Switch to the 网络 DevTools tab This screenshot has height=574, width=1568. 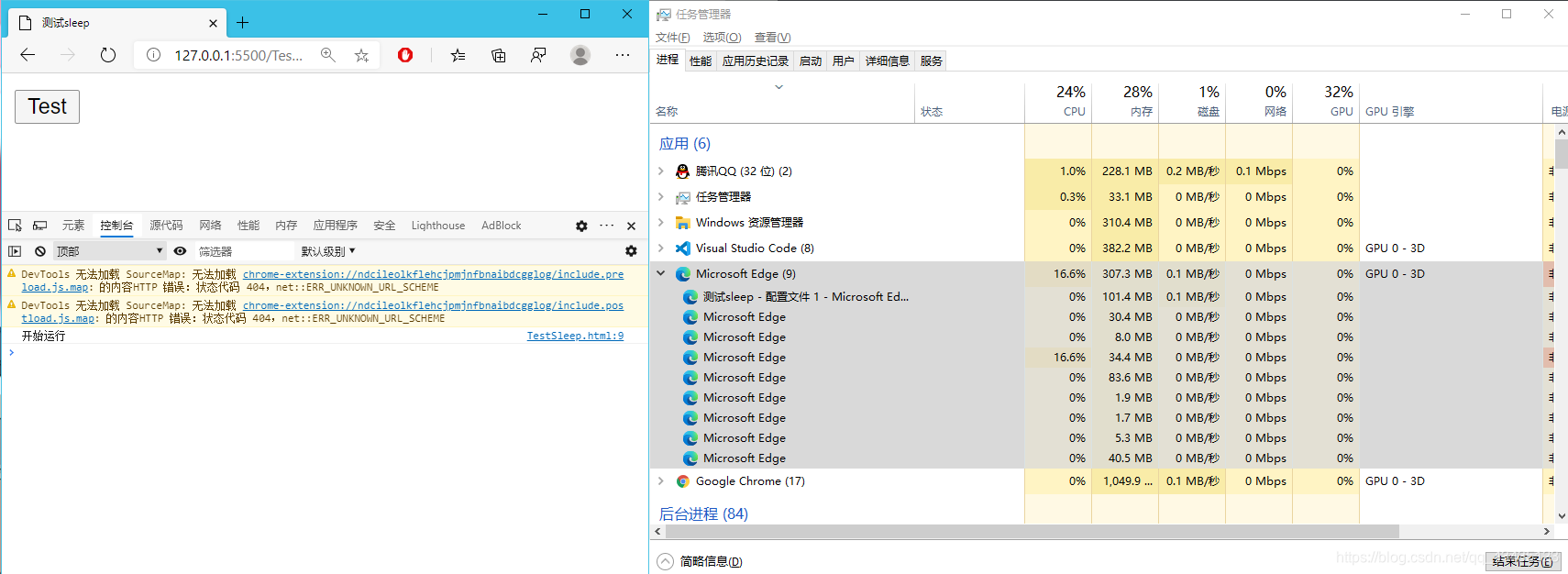[211, 226]
